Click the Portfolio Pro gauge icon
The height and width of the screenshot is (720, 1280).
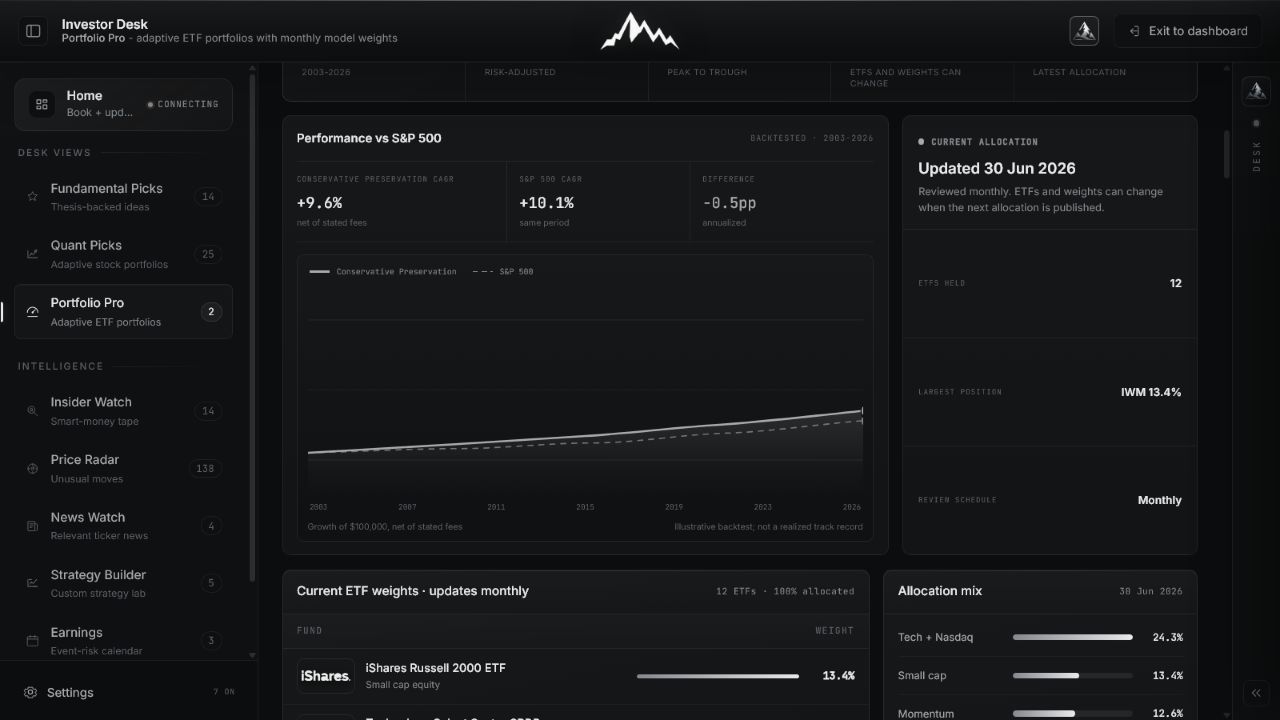click(x=32, y=312)
